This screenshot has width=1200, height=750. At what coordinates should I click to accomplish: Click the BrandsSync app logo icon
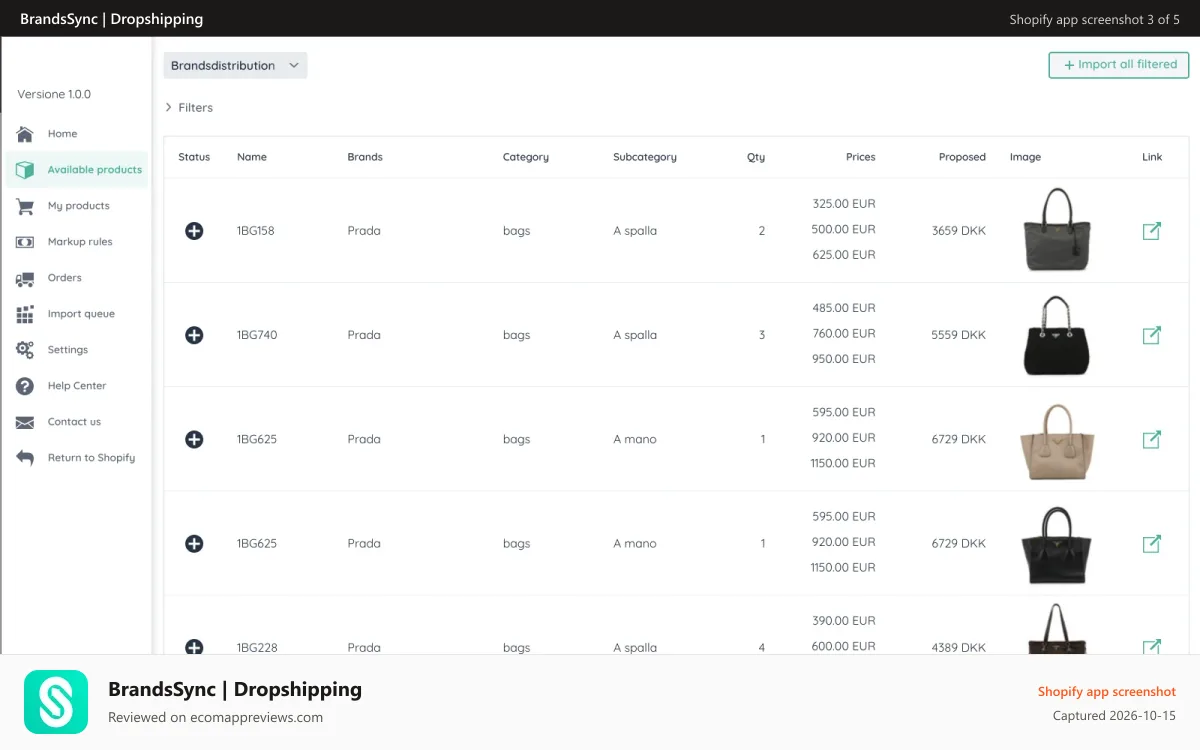coord(56,702)
